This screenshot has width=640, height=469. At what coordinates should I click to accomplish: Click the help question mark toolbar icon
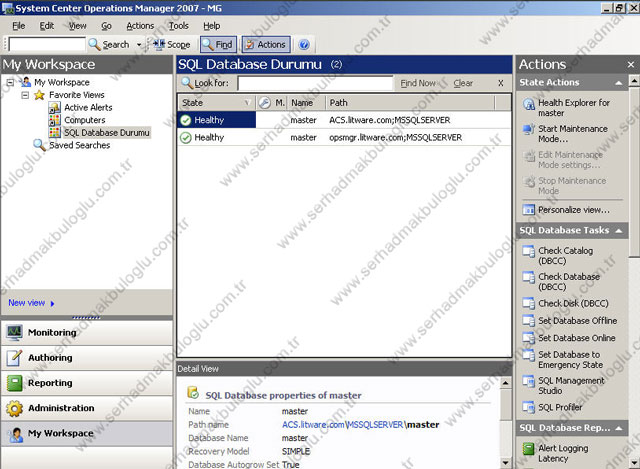pyautogui.click(x=304, y=45)
